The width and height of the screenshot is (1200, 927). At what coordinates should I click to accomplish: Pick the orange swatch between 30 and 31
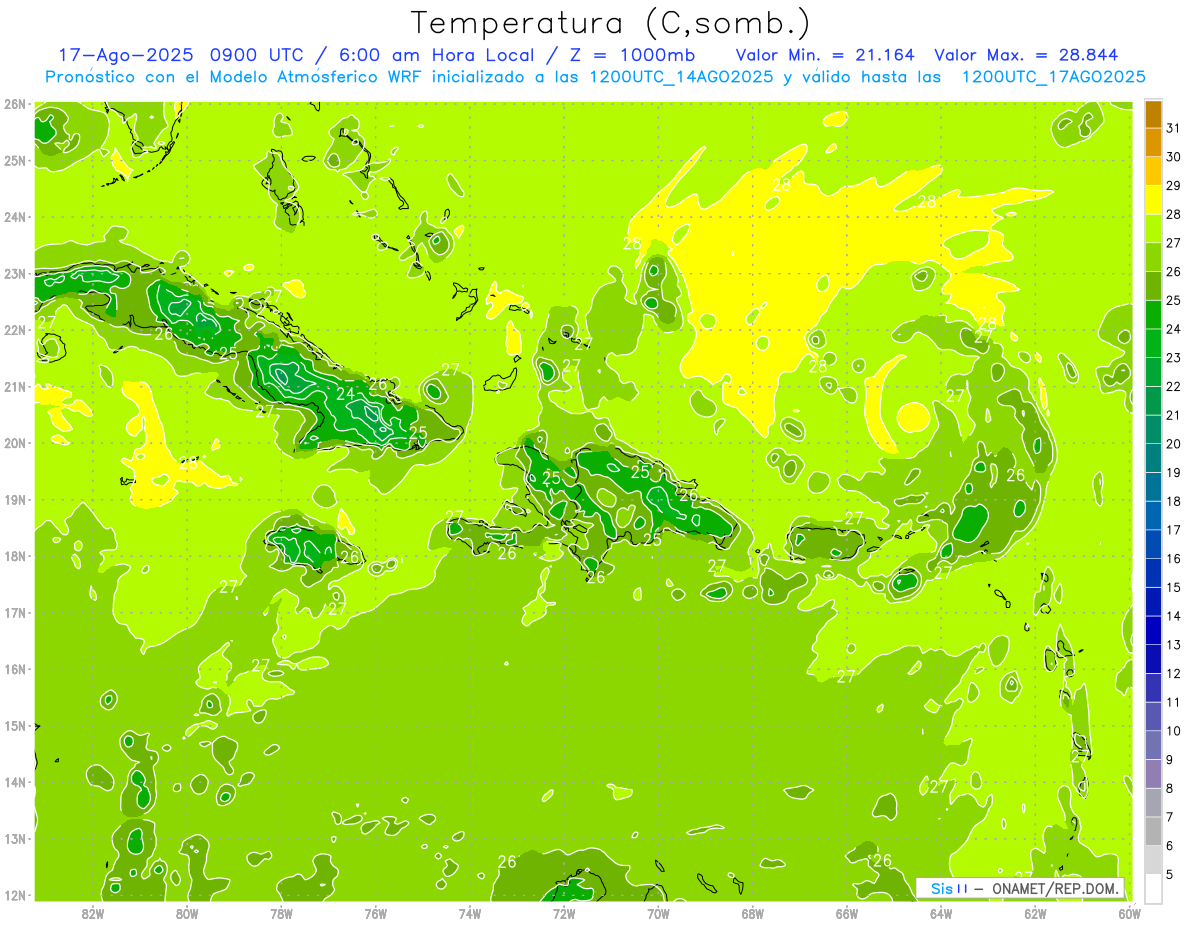point(1153,142)
